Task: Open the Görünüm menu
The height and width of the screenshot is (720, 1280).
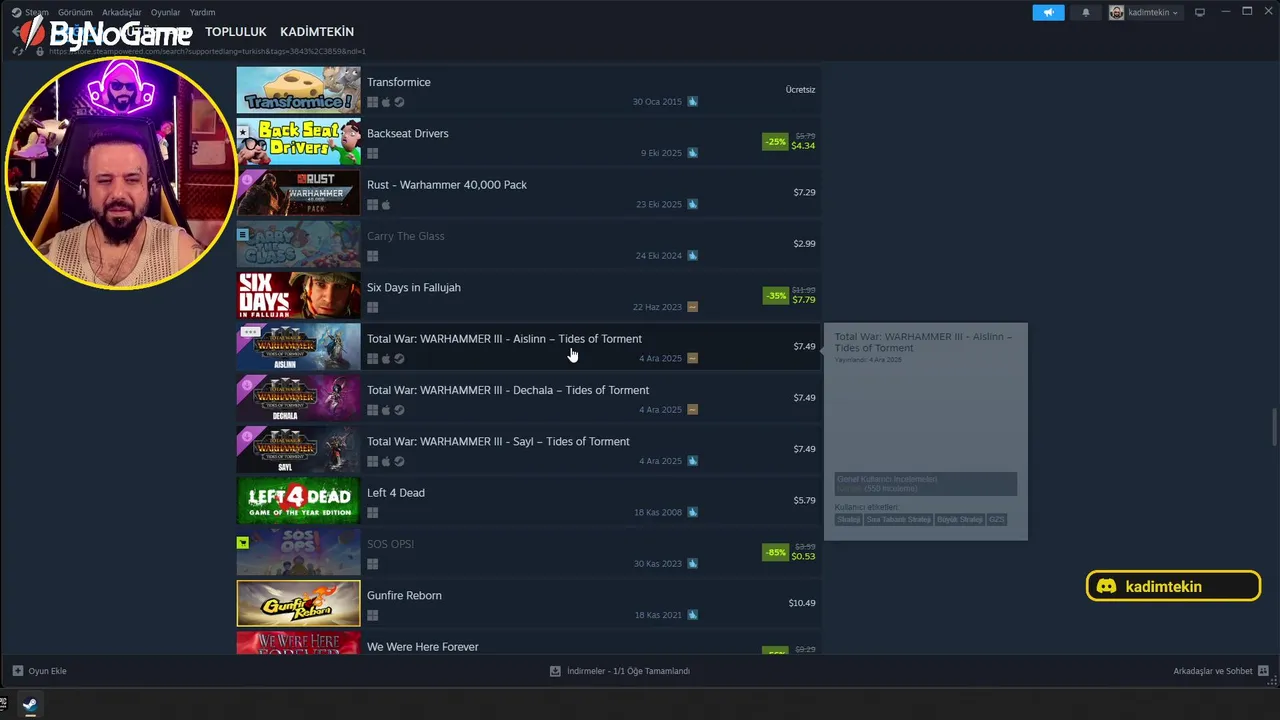Action: (75, 13)
